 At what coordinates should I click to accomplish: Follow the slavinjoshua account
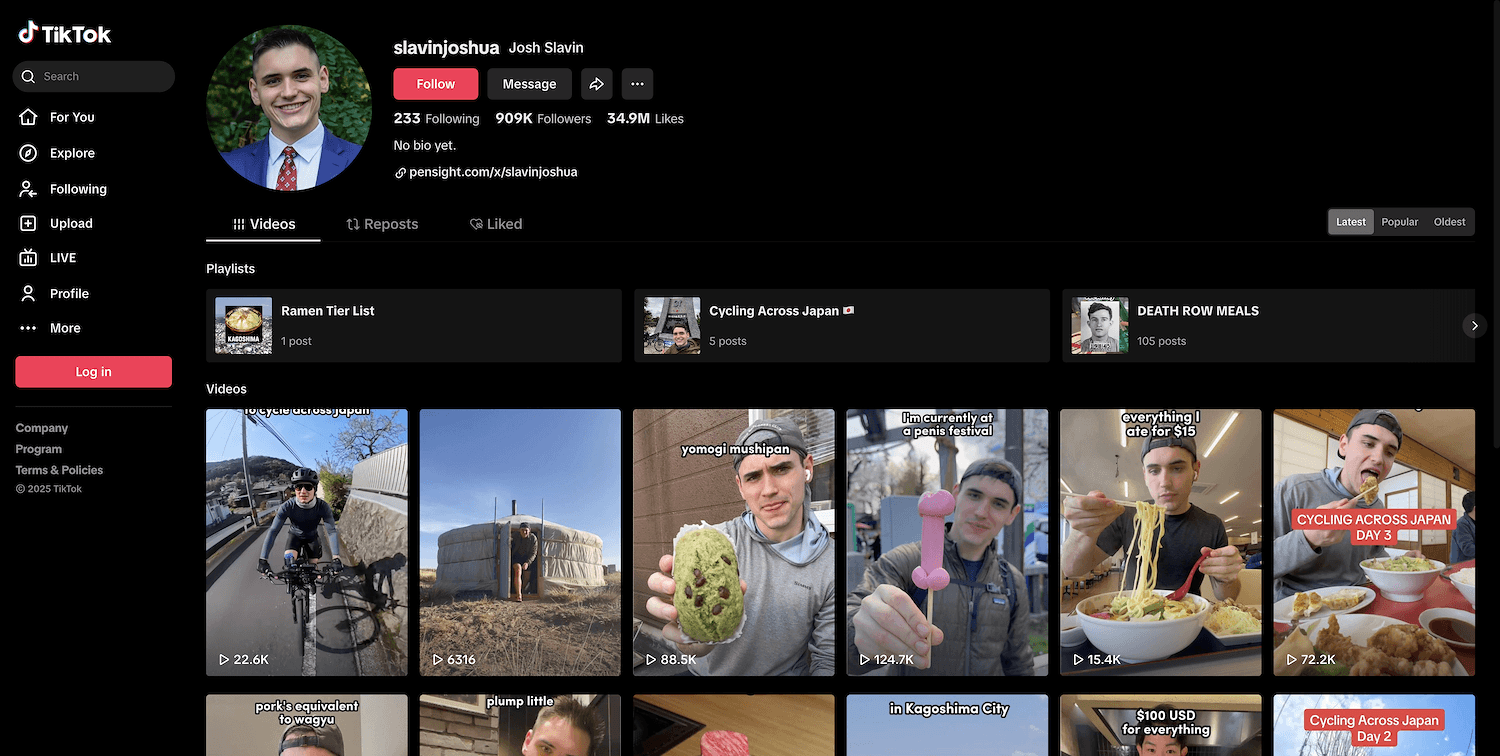point(435,84)
